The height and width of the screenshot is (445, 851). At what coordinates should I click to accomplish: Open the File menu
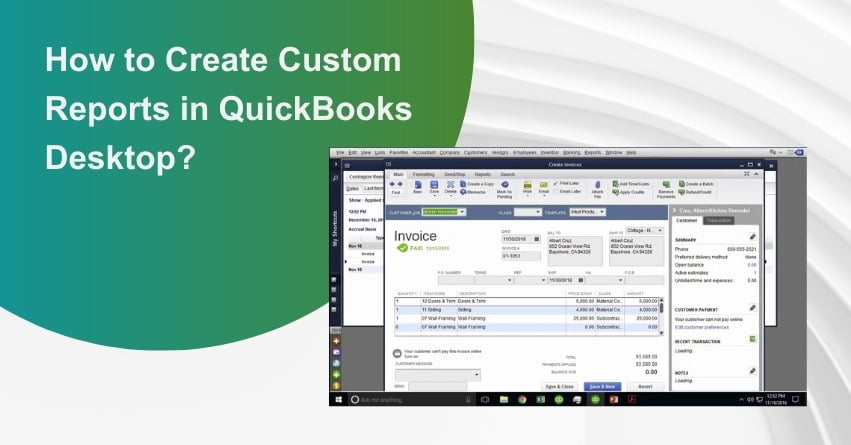point(340,152)
